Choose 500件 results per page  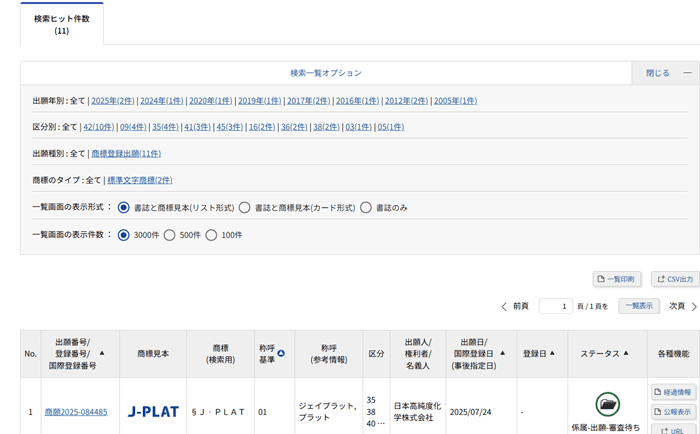pyautogui.click(x=169, y=235)
